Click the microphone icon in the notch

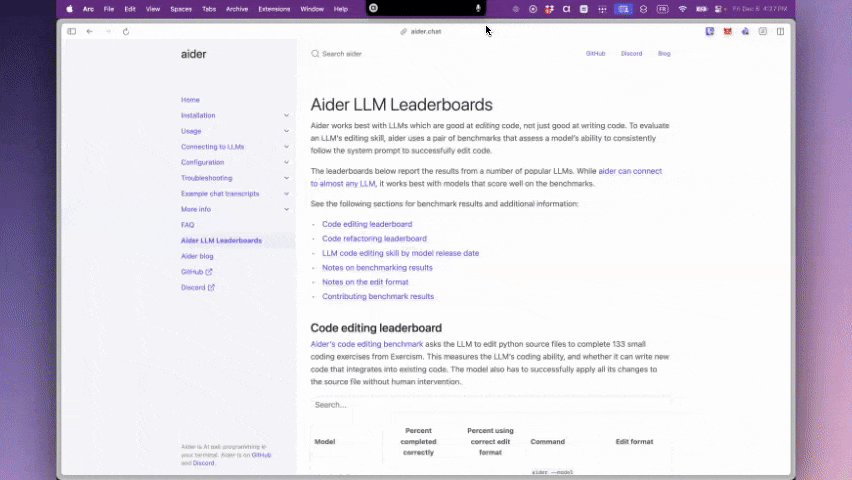478,8
